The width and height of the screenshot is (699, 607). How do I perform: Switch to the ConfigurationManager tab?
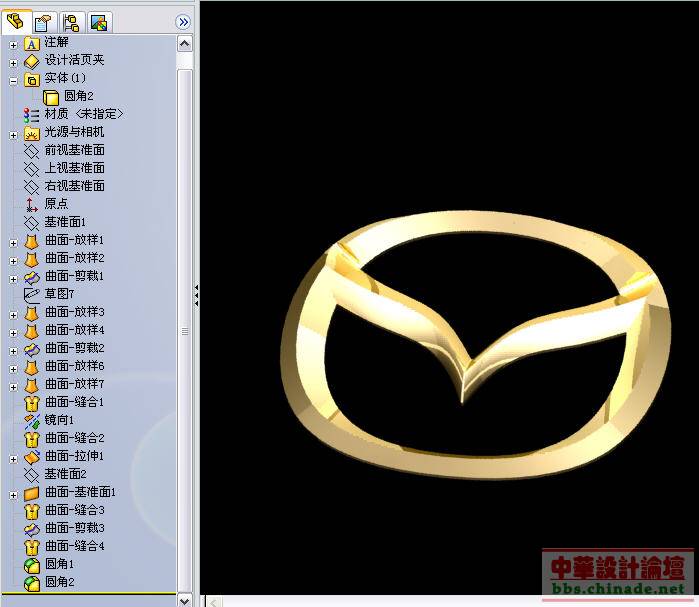[x=71, y=22]
